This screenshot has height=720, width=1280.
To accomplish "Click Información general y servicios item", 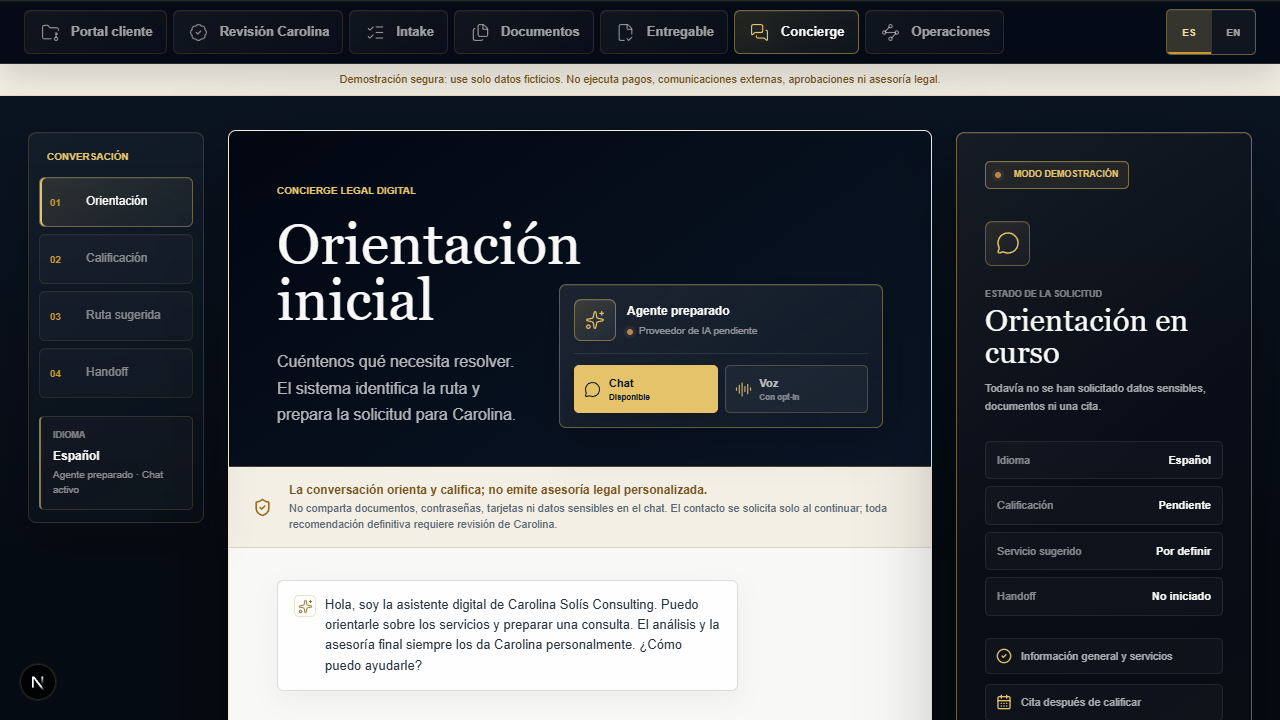I will [1104, 656].
